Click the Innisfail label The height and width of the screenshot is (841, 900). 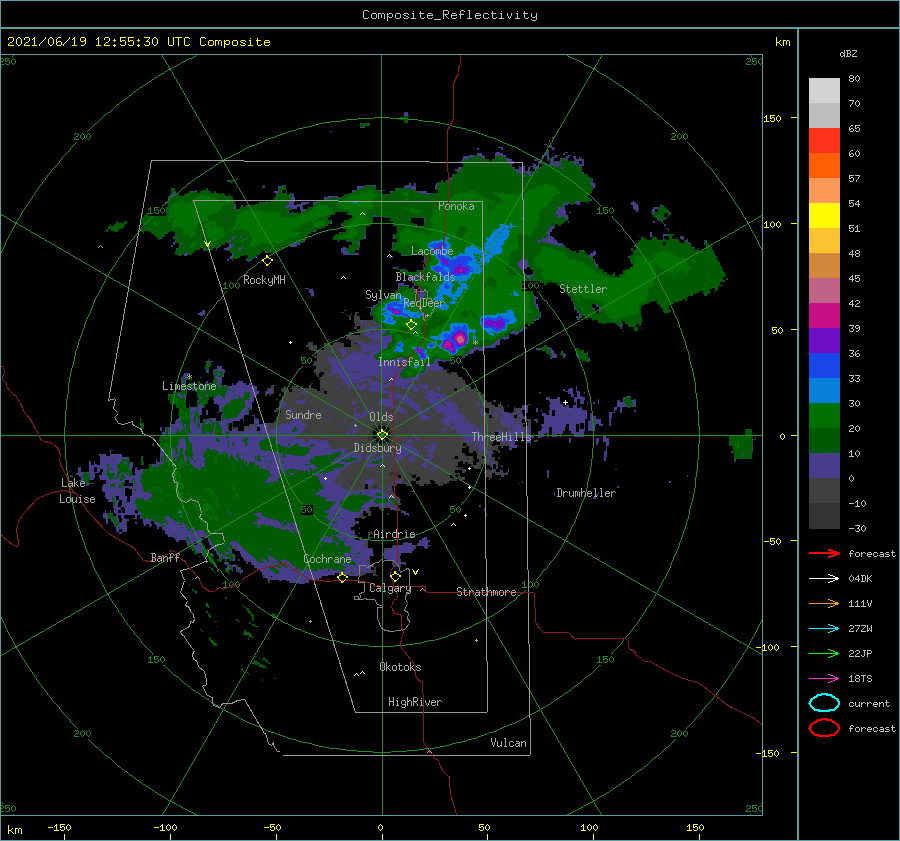[404, 362]
